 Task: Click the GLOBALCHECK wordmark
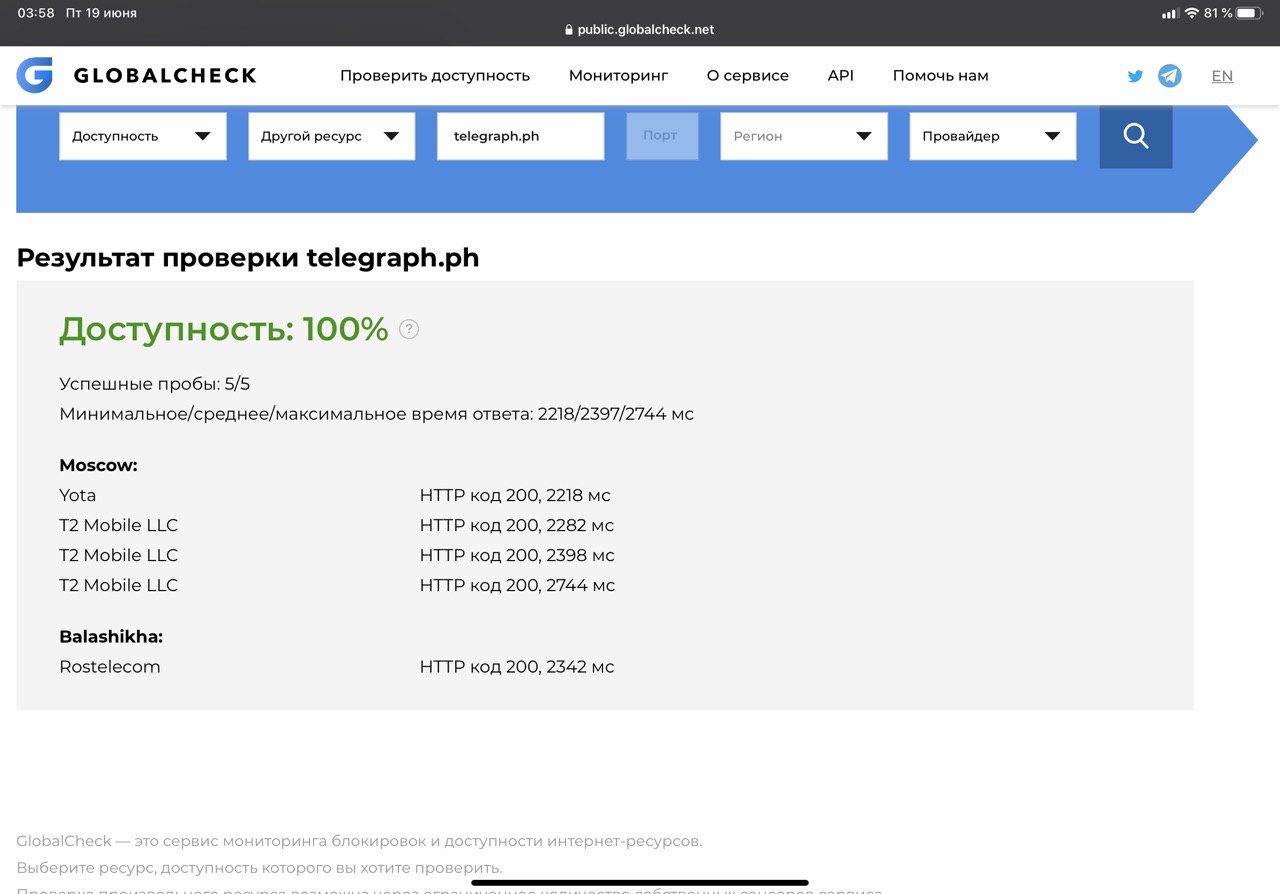(x=165, y=76)
